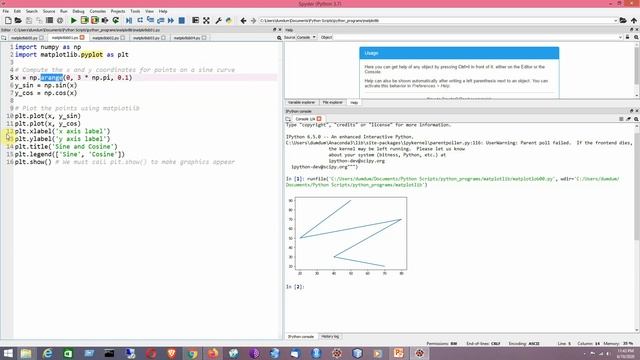Go back to the previous cursor position
This screenshot has width=640, height=360.
[x=243, y=20]
